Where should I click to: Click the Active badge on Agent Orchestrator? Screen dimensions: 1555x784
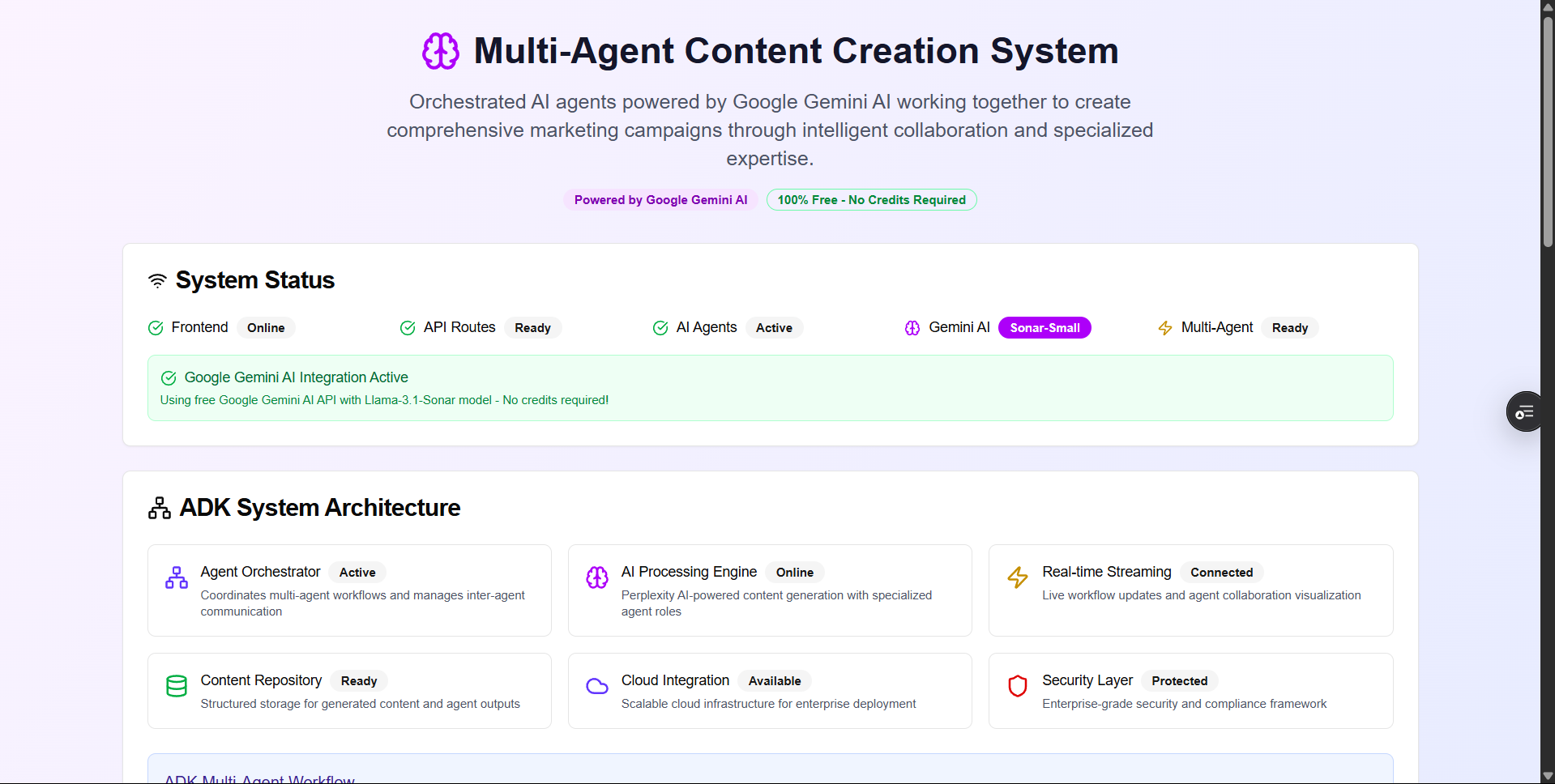[x=357, y=573]
